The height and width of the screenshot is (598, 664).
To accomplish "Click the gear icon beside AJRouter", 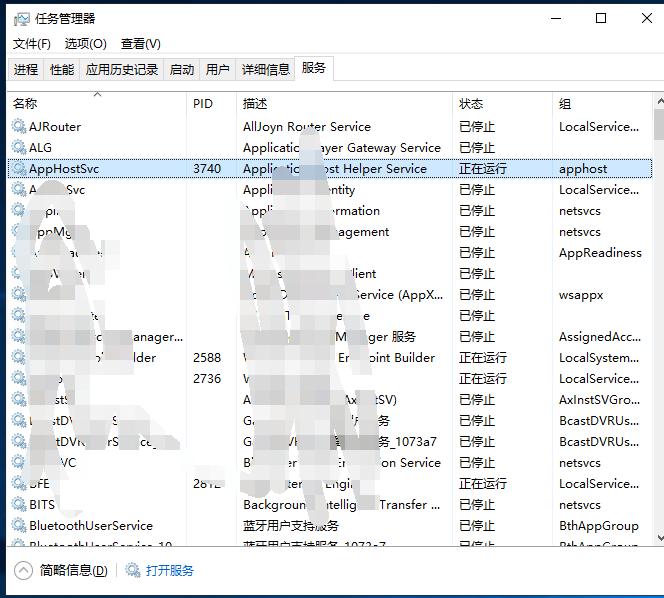I will [19, 127].
